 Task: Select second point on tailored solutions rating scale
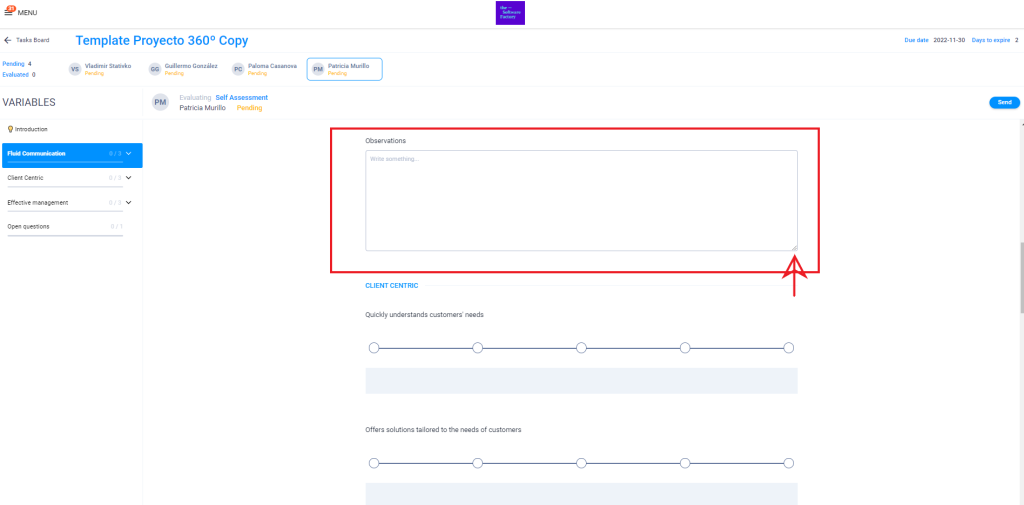click(x=477, y=463)
